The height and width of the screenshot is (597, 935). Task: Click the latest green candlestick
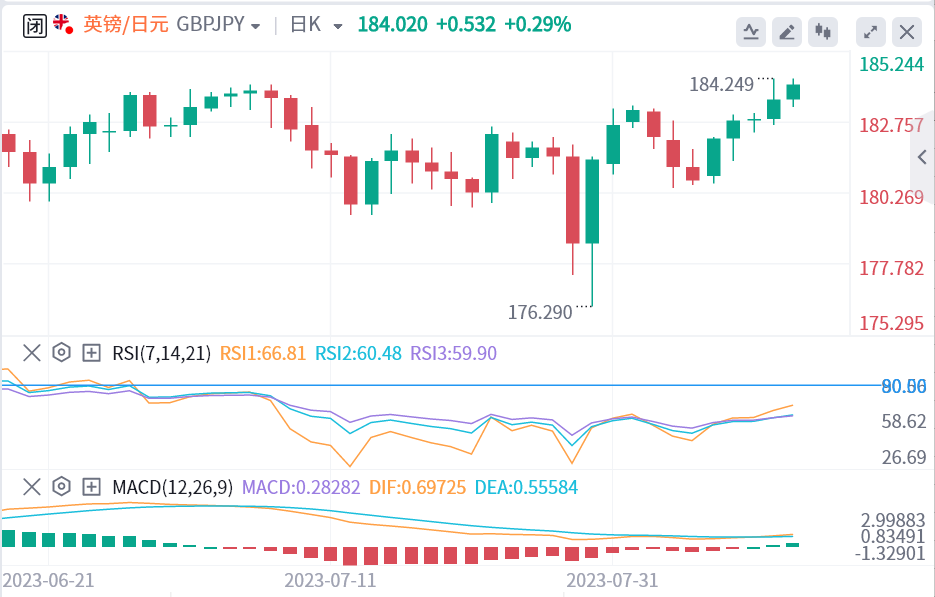[x=793, y=92]
